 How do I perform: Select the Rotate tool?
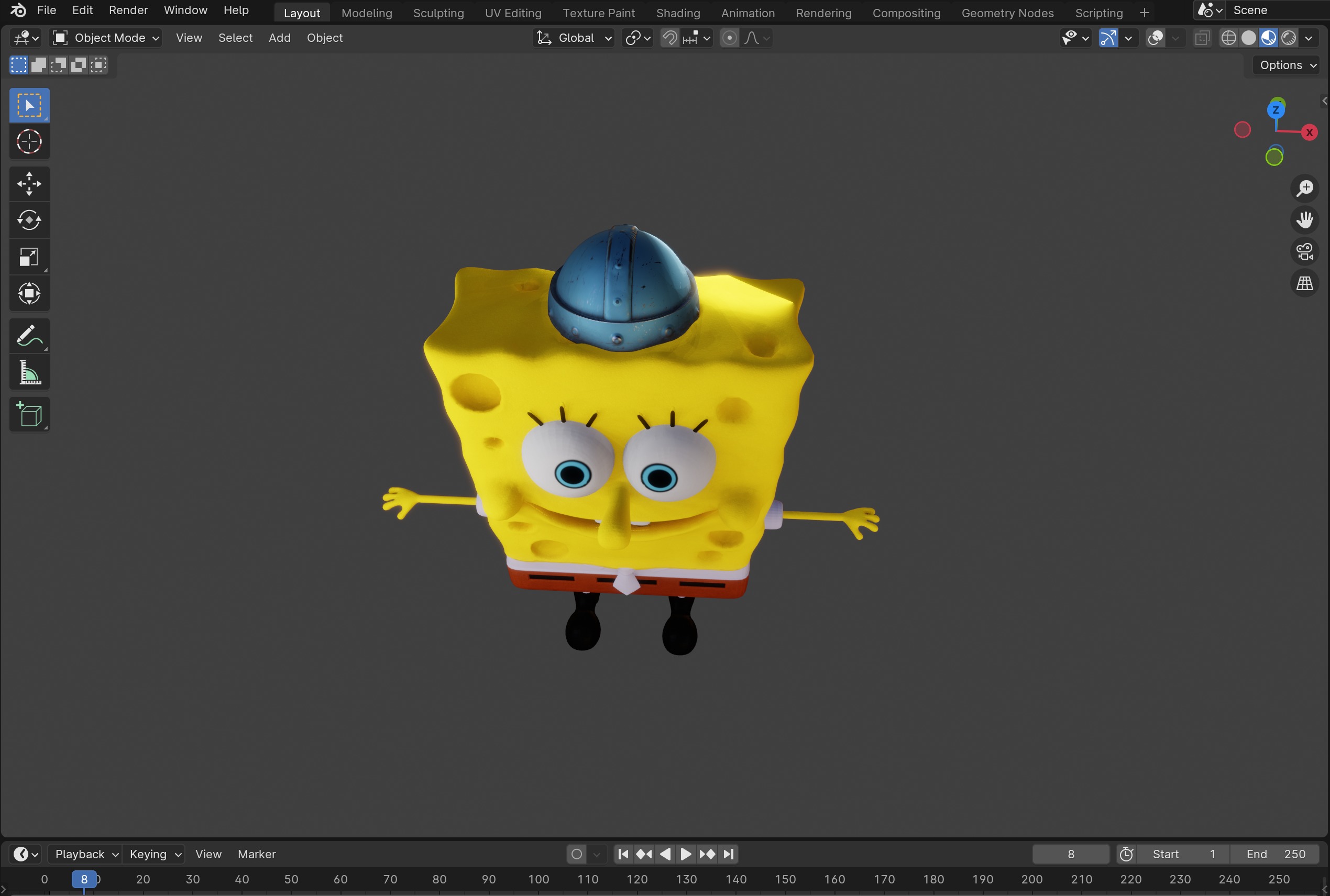tap(29, 220)
